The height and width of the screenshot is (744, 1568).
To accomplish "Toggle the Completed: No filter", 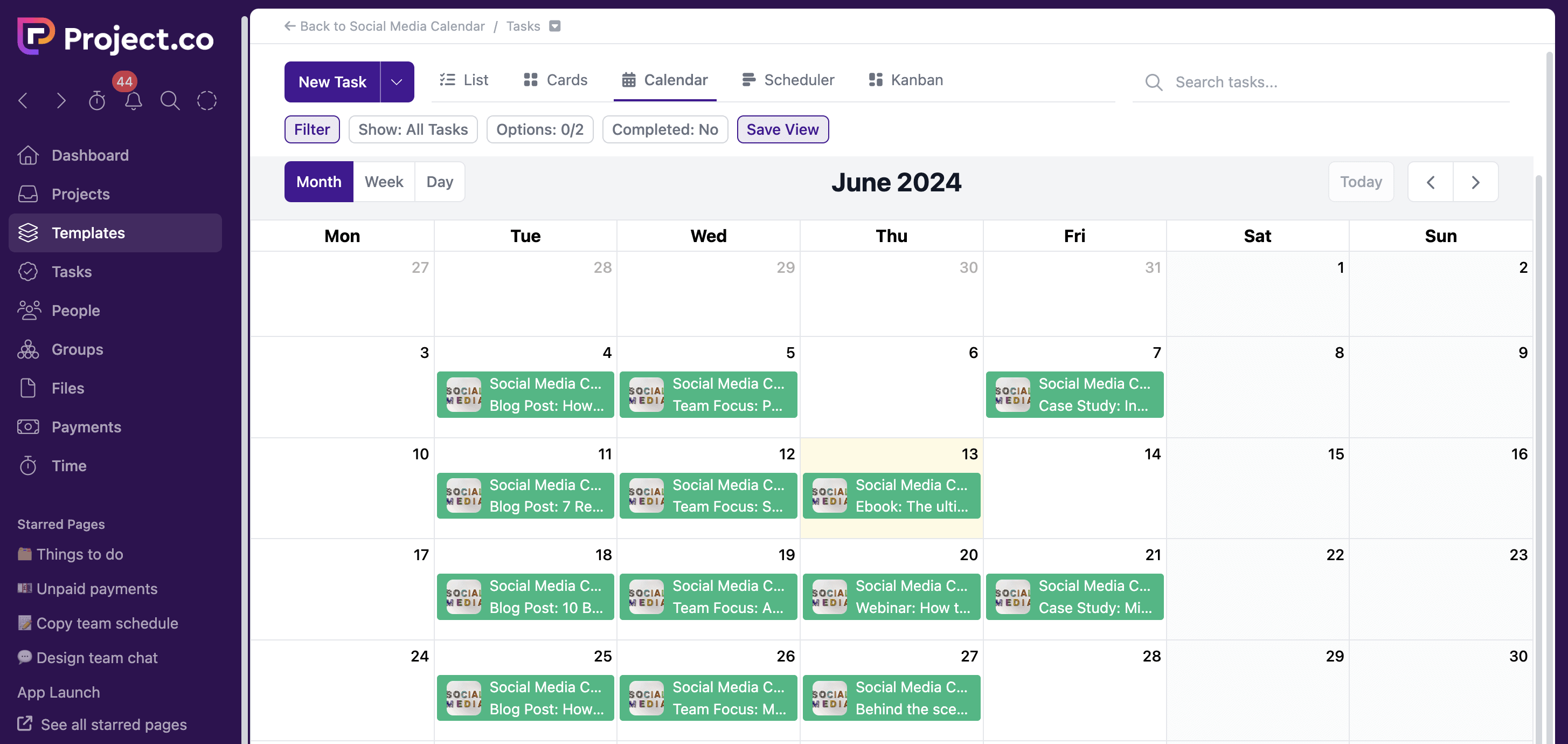I will [665, 129].
